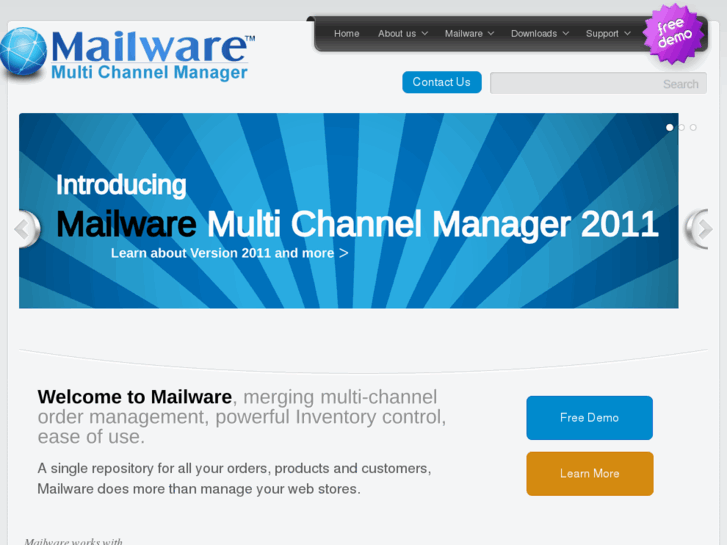Open the Downloads menu item
Image resolution: width=727 pixels, height=545 pixels.
click(534, 33)
